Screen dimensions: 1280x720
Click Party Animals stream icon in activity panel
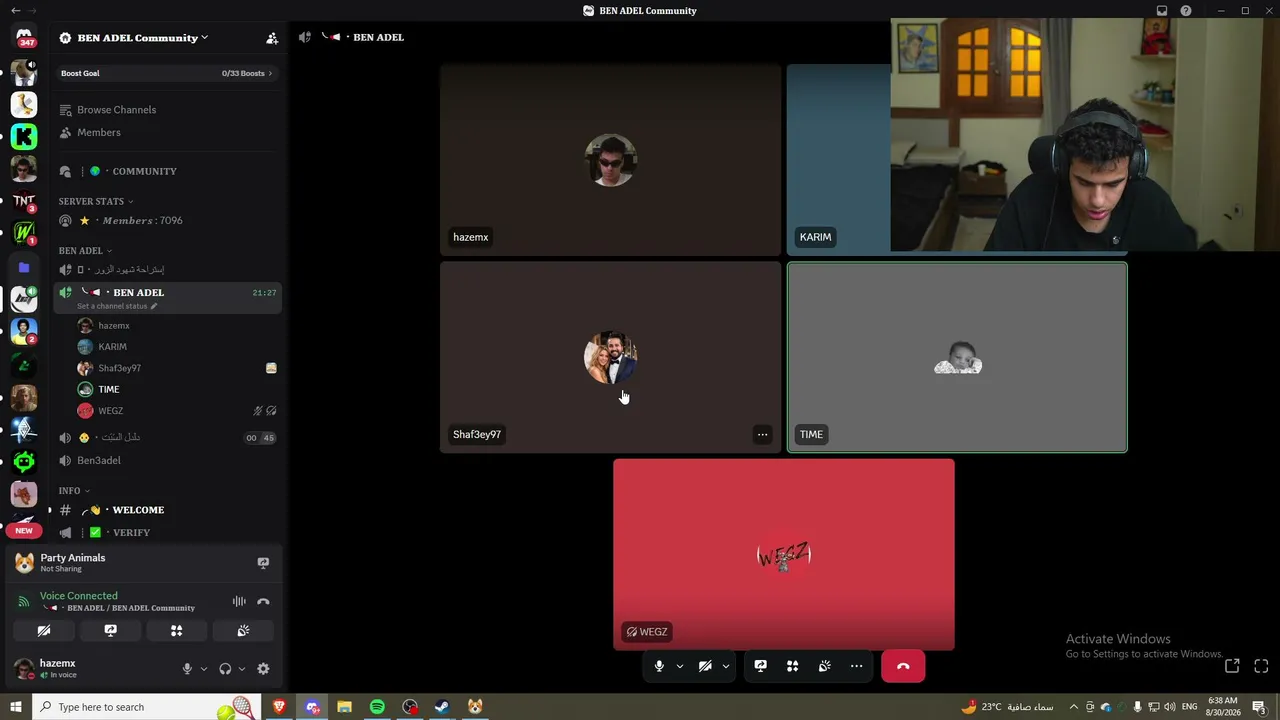point(263,563)
